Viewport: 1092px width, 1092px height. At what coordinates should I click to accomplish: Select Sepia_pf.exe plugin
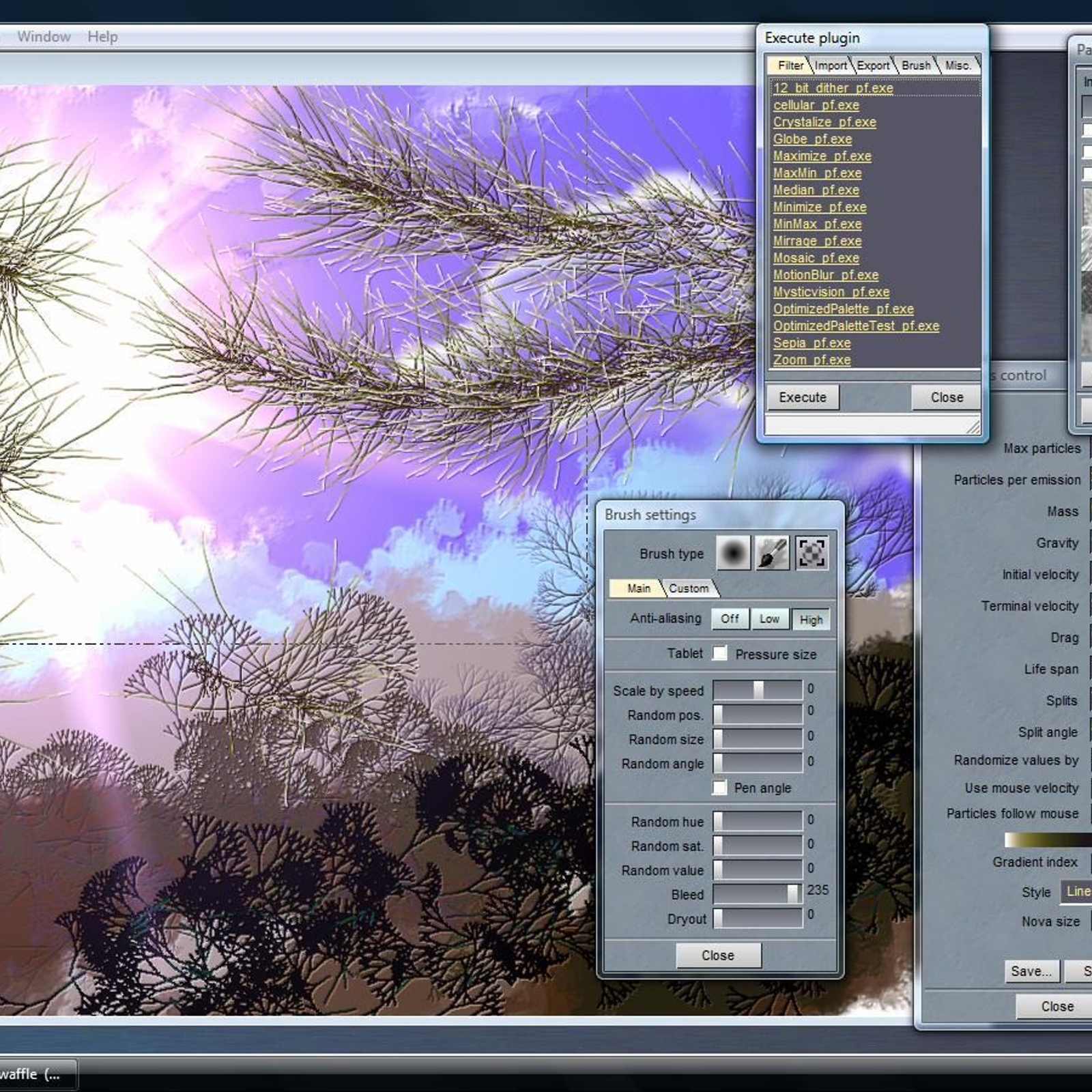coord(811,343)
